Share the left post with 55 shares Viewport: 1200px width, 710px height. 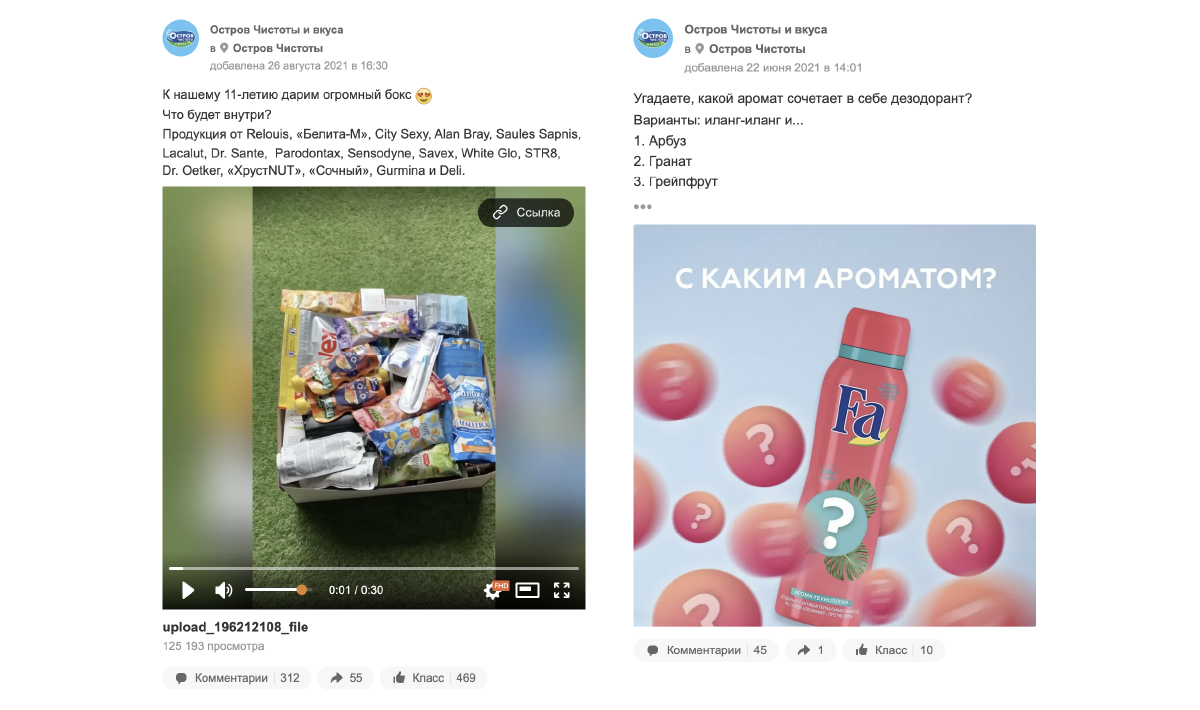(346, 678)
